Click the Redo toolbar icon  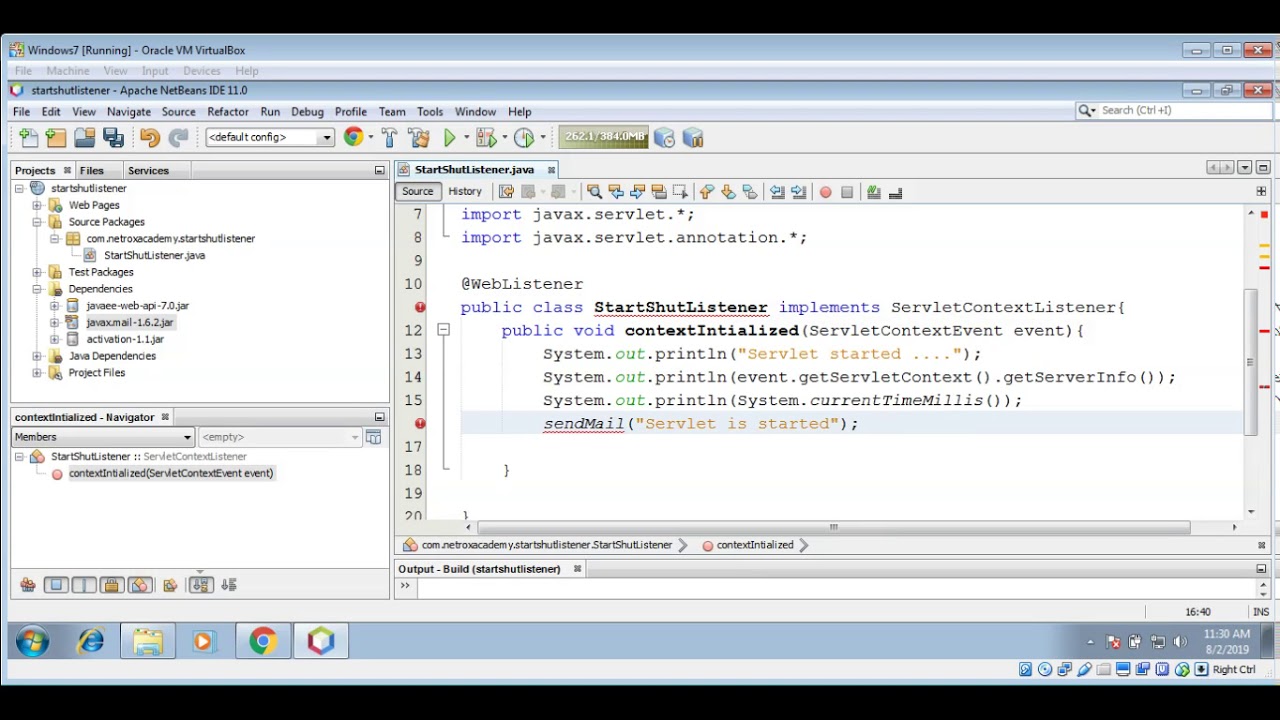tap(178, 138)
